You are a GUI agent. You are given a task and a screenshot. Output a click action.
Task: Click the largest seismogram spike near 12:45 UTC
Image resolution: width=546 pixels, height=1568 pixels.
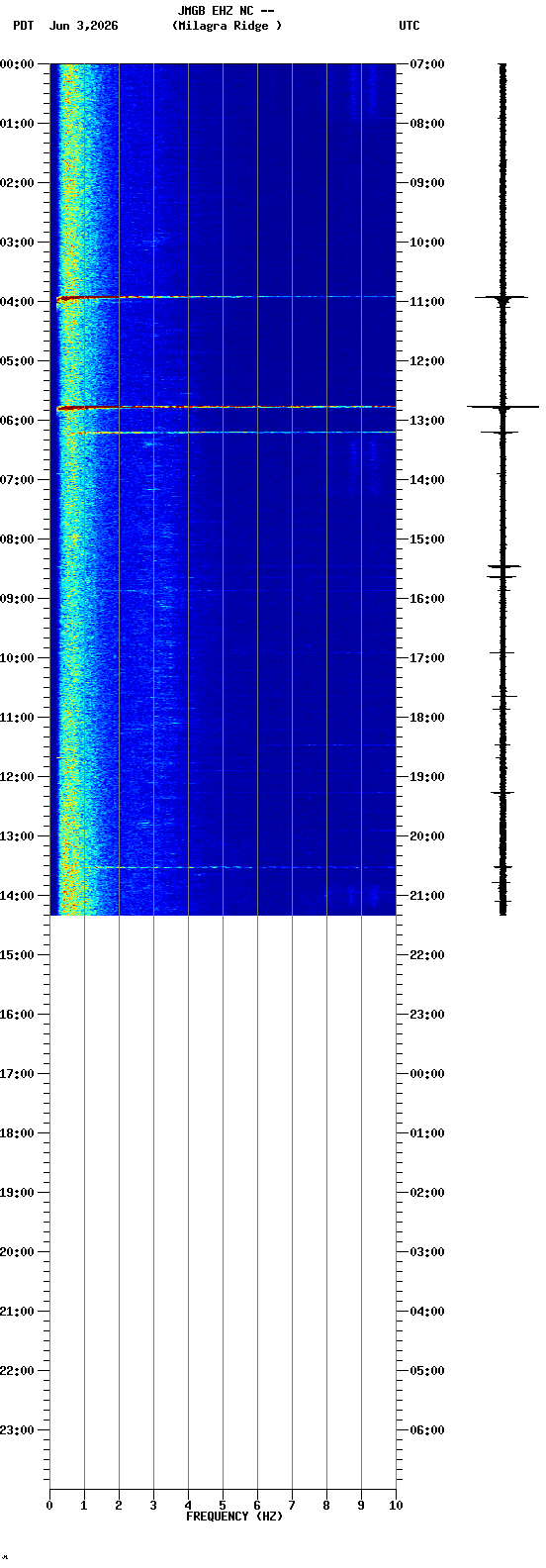click(x=503, y=407)
